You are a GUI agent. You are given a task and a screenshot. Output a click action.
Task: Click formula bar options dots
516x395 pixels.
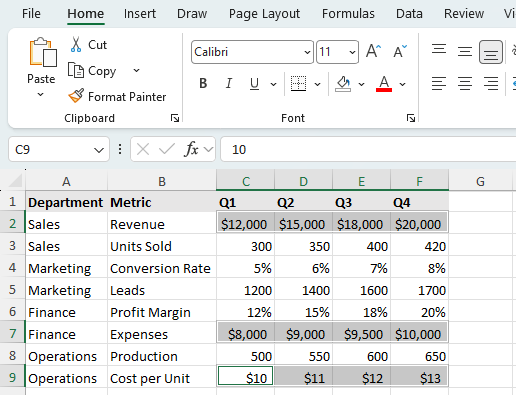point(120,149)
